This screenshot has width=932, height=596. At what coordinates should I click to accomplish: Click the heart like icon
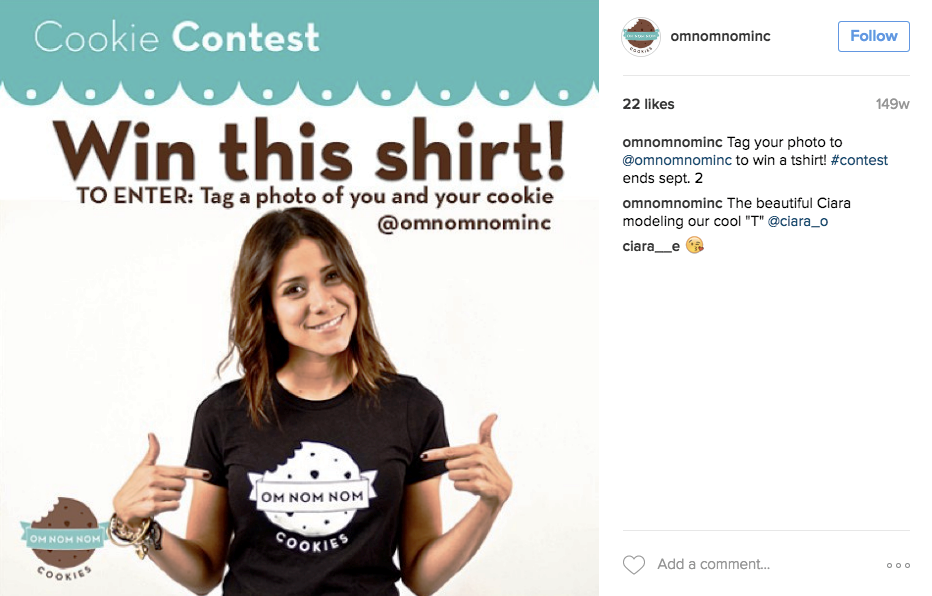pos(634,565)
